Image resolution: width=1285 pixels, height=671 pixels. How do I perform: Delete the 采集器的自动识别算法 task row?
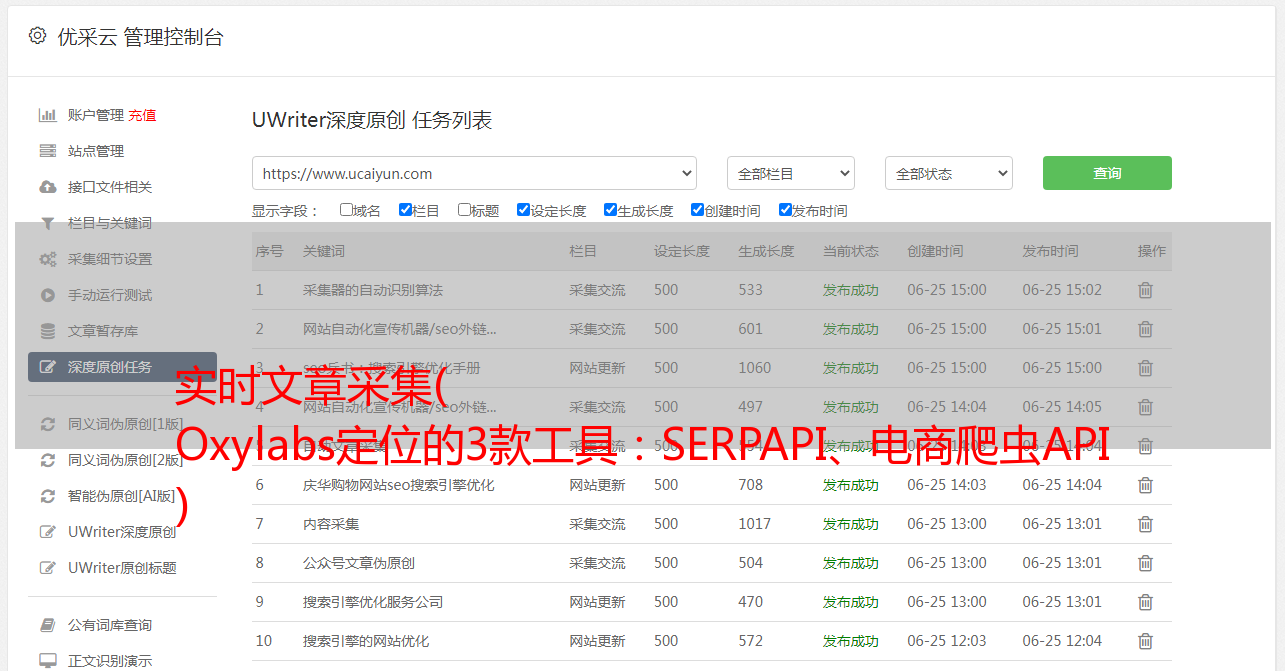click(x=1145, y=290)
